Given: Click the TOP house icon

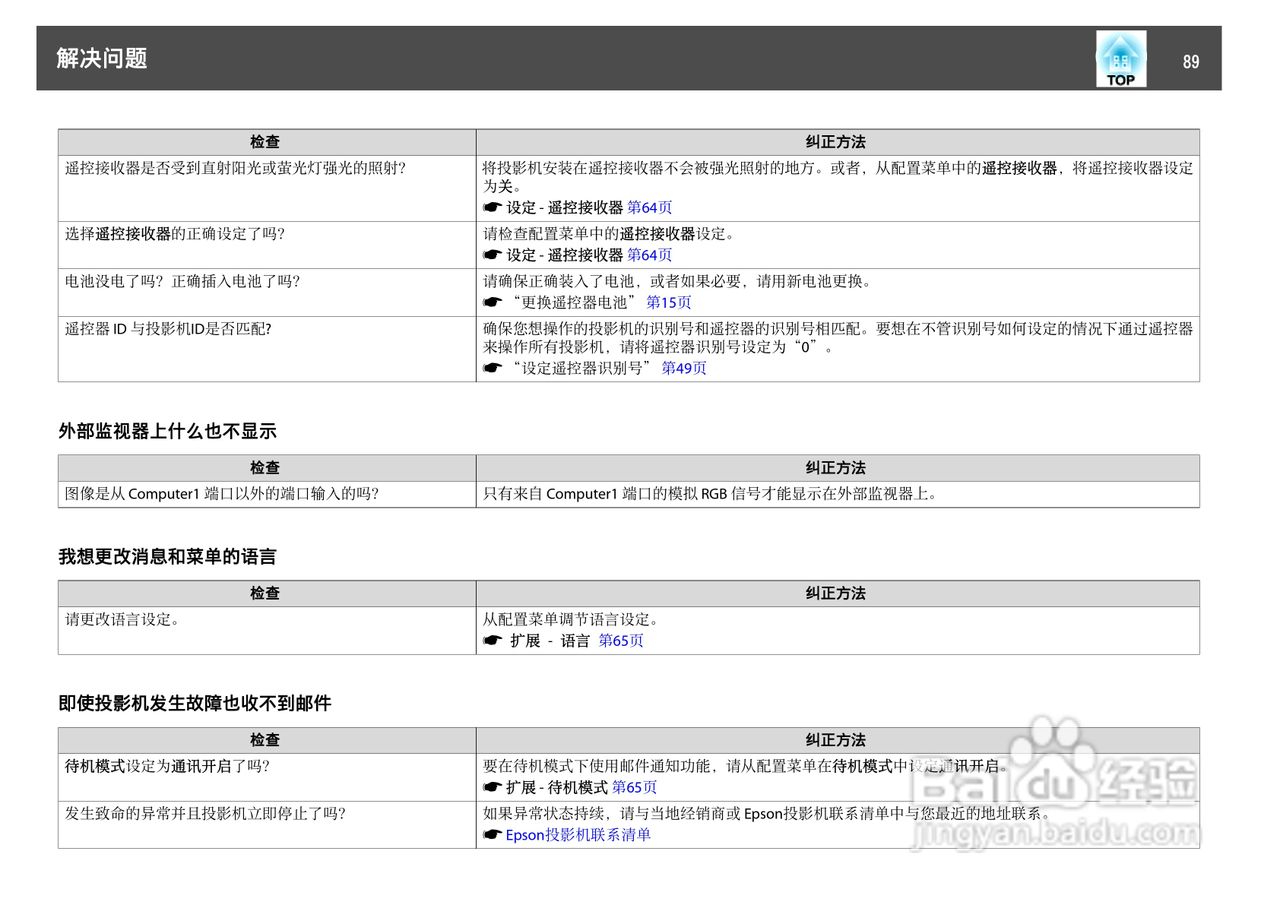Looking at the screenshot, I should [x=1121, y=58].
